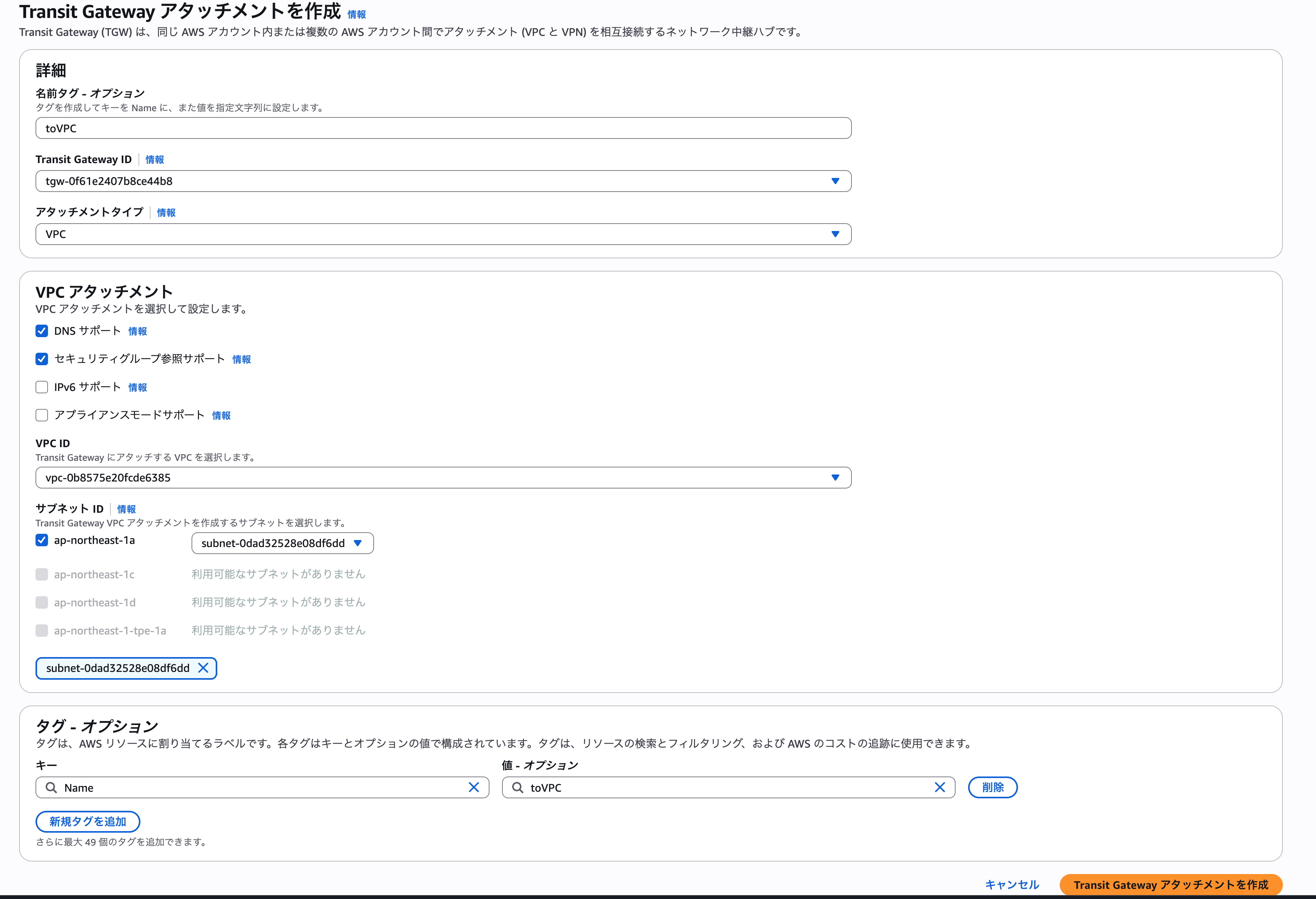Open the アタッチメントタイプ dropdown showing VPC

[x=443, y=234]
